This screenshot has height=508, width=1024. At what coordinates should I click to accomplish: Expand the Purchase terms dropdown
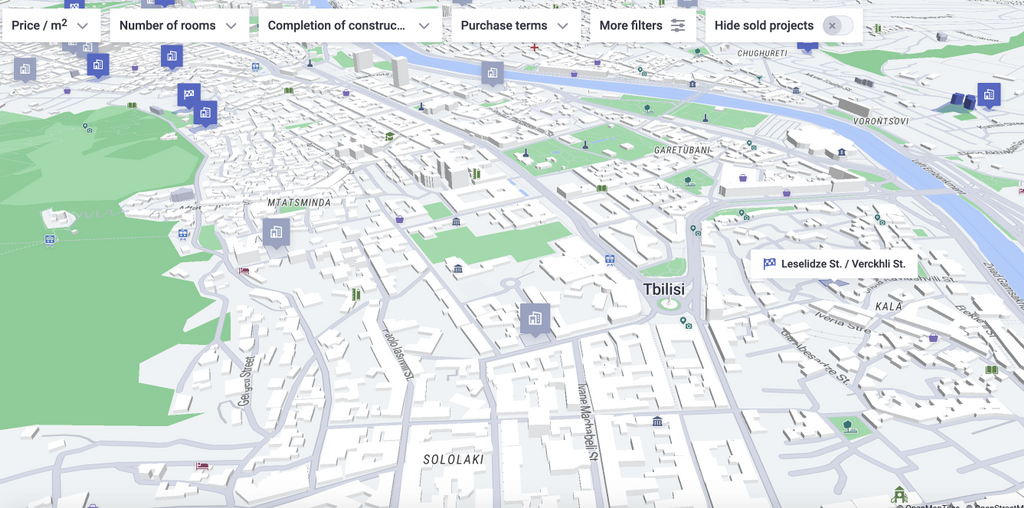(x=515, y=25)
